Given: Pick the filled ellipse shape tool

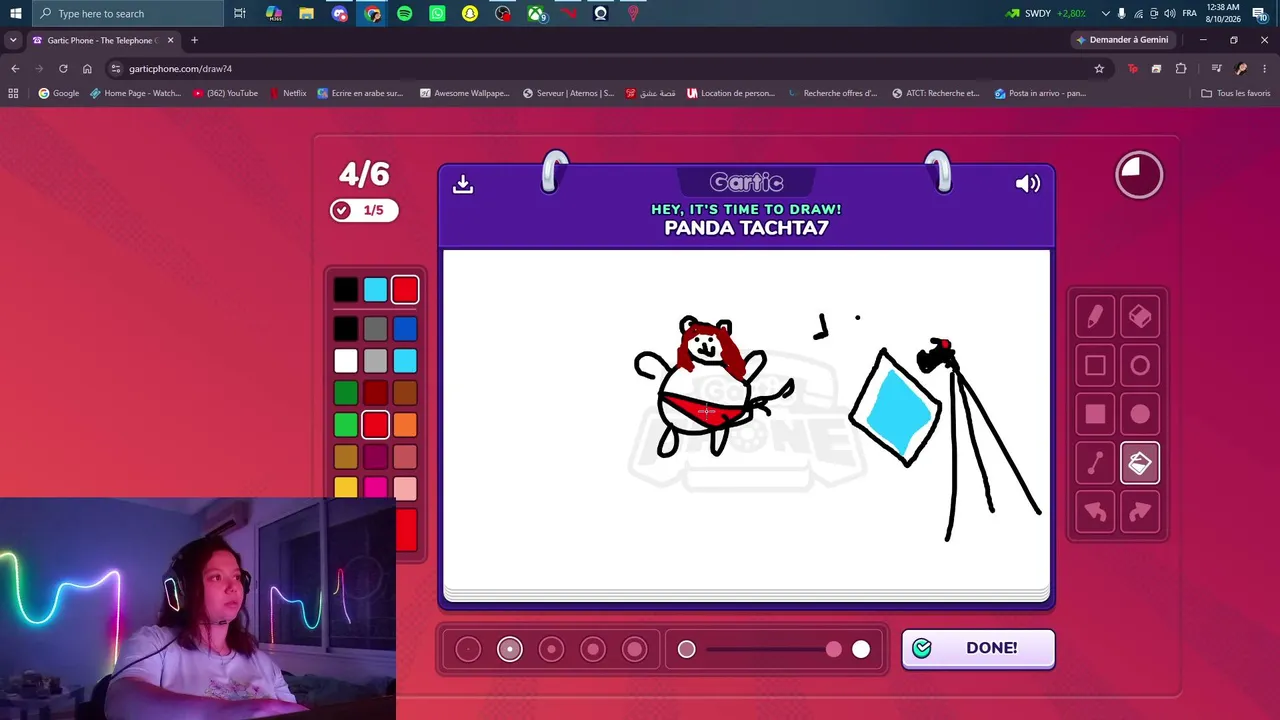Looking at the screenshot, I should [x=1140, y=414].
